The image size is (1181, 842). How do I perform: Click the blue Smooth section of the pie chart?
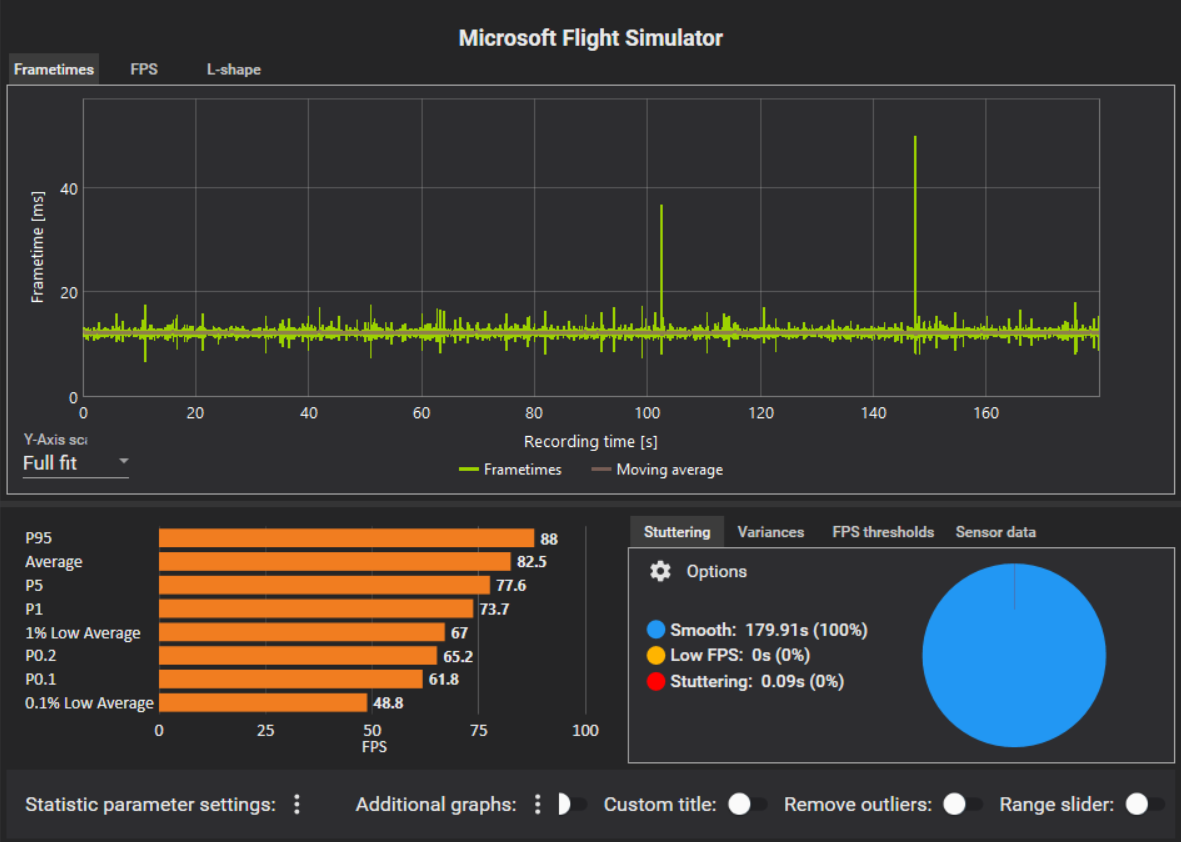1013,655
